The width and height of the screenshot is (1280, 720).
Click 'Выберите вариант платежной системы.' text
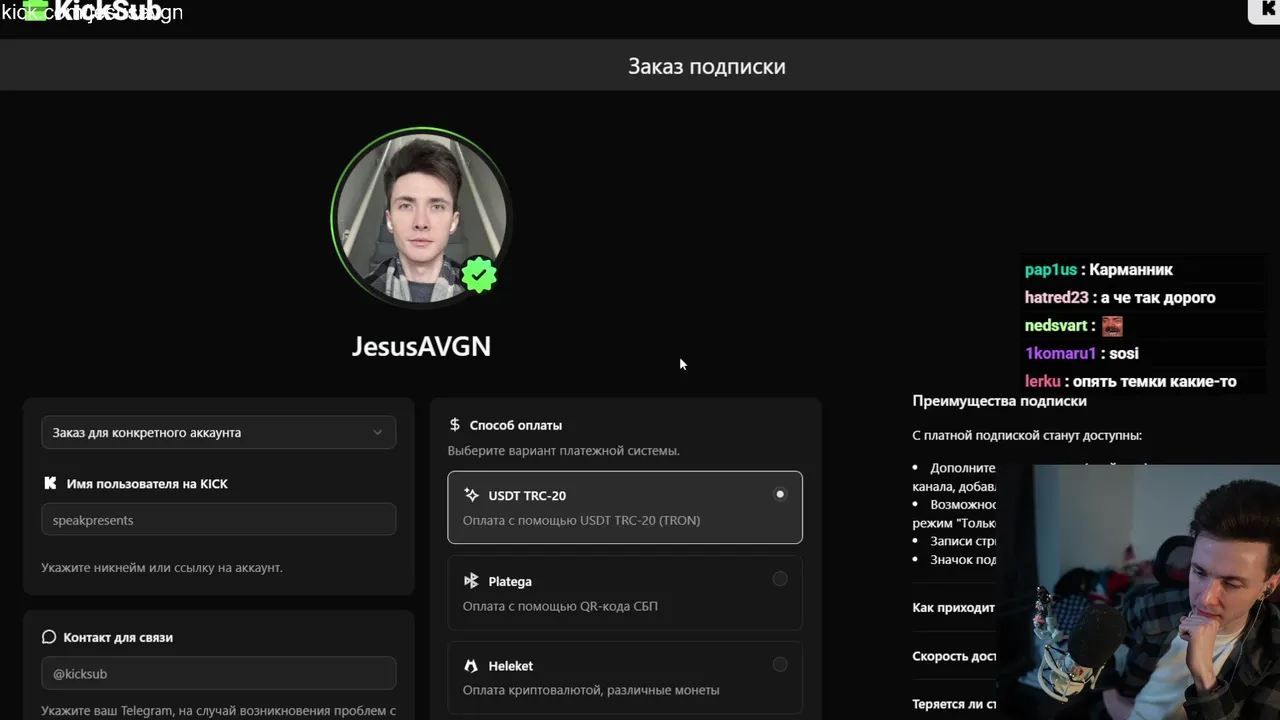(x=563, y=451)
